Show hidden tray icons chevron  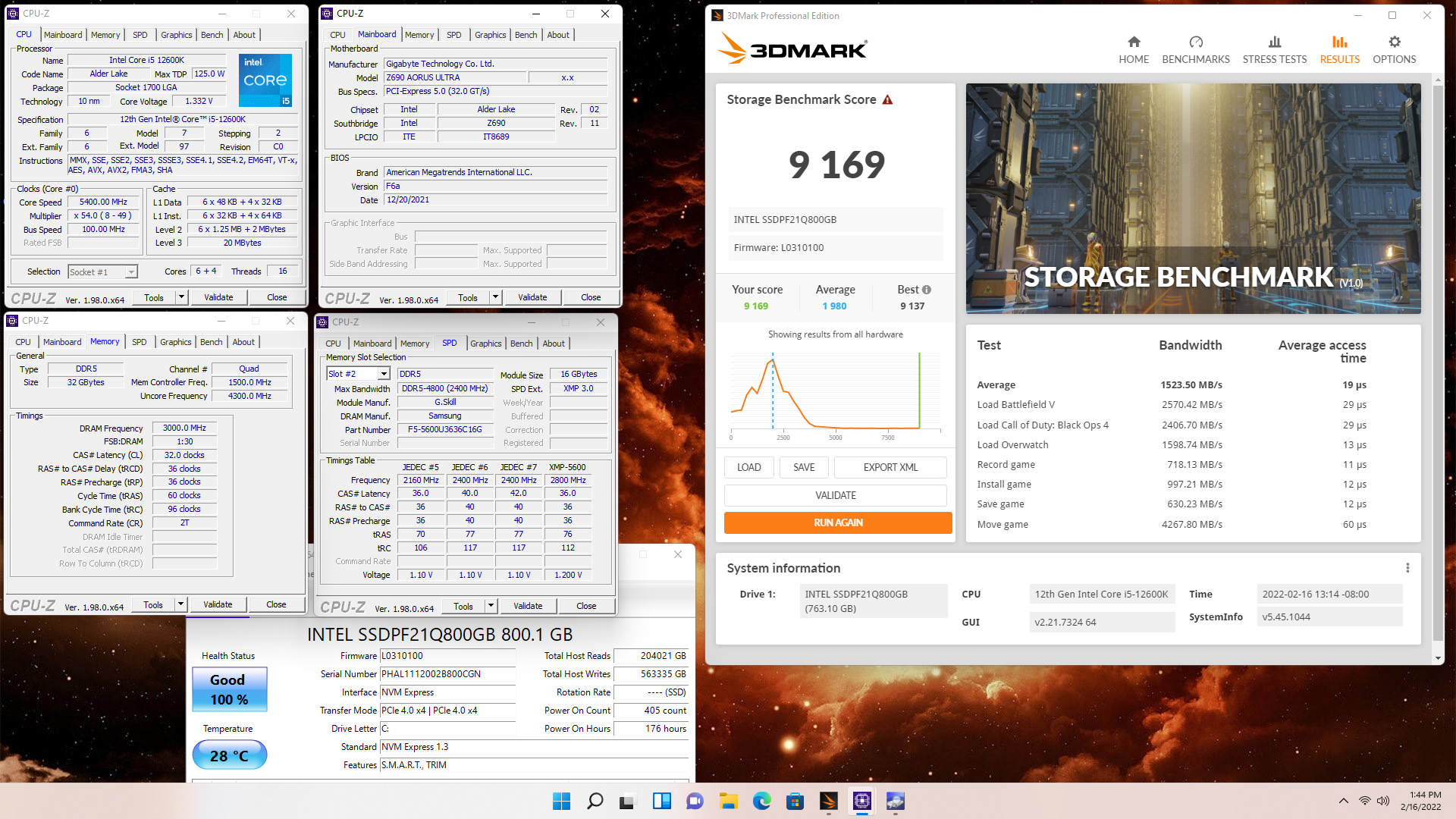(1343, 801)
